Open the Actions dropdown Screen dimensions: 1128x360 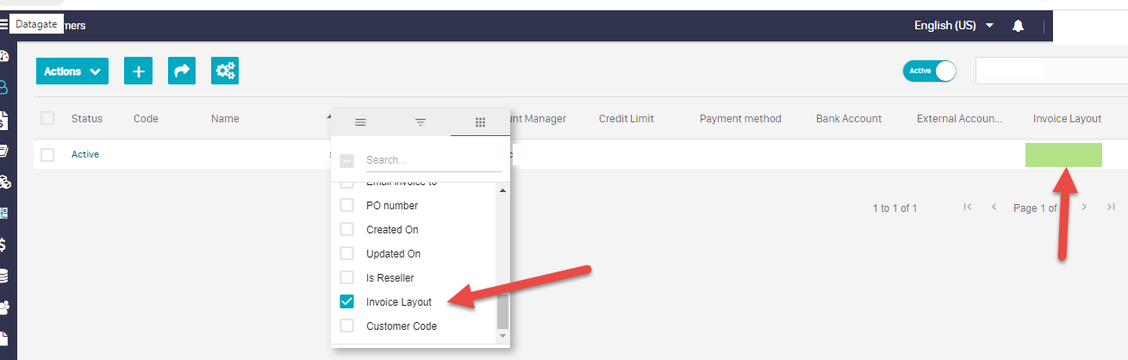point(72,71)
